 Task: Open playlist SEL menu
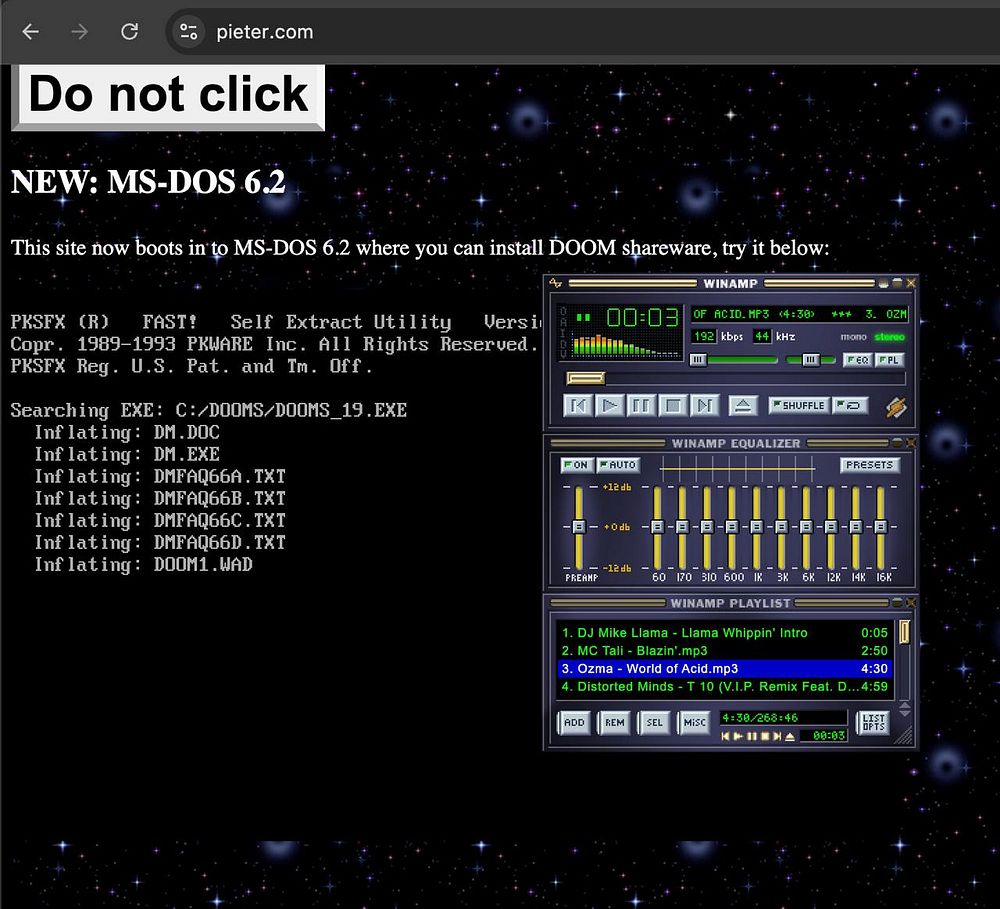pyautogui.click(x=654, y=723)
